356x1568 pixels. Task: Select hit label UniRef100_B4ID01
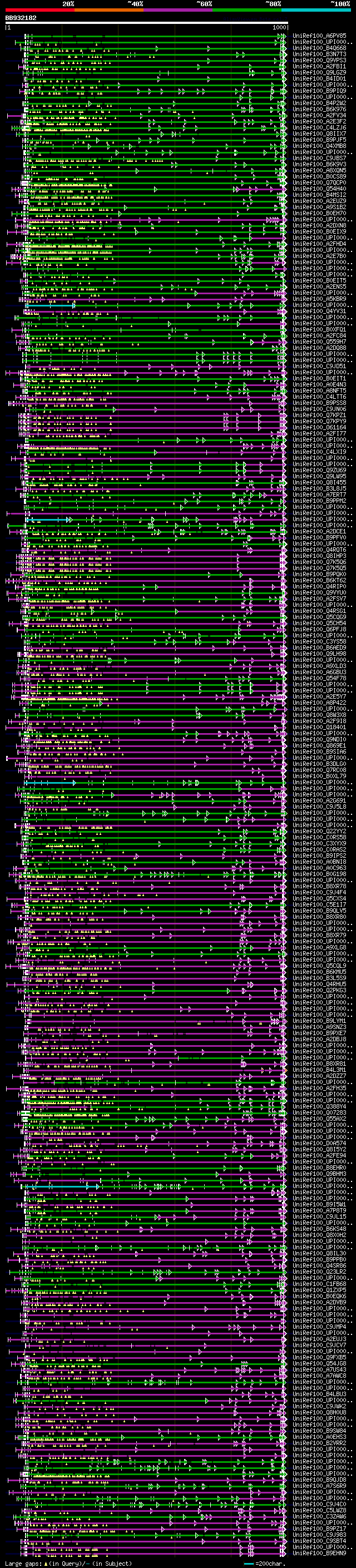point(319,78)
